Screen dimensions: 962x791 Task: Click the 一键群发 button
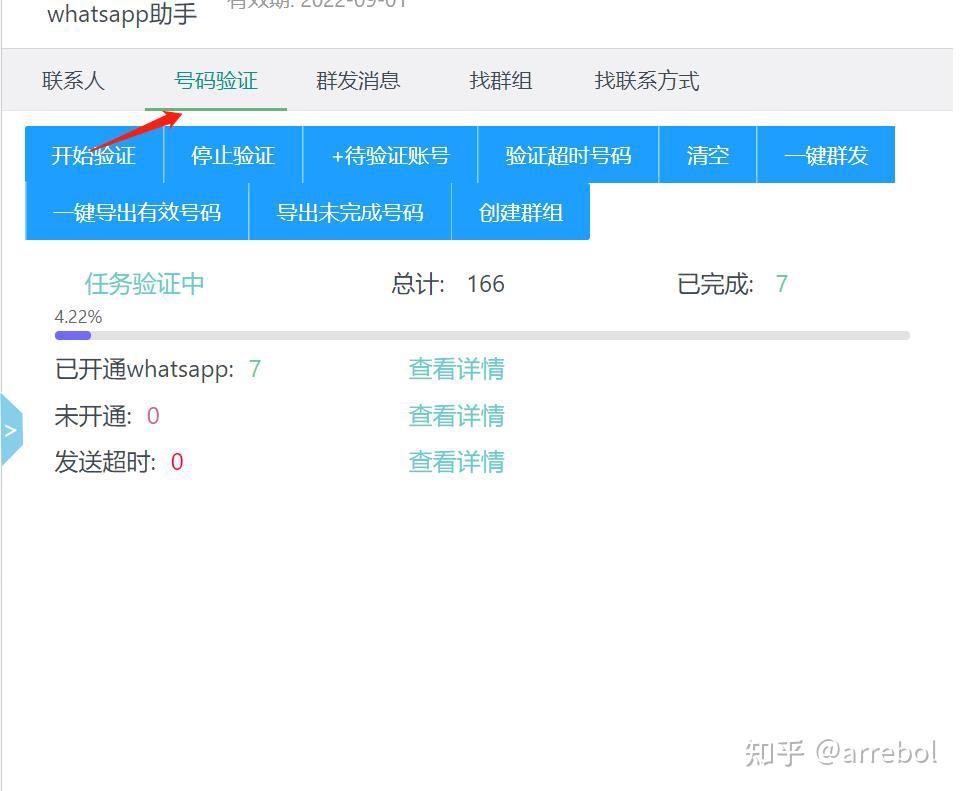point(826,155)
